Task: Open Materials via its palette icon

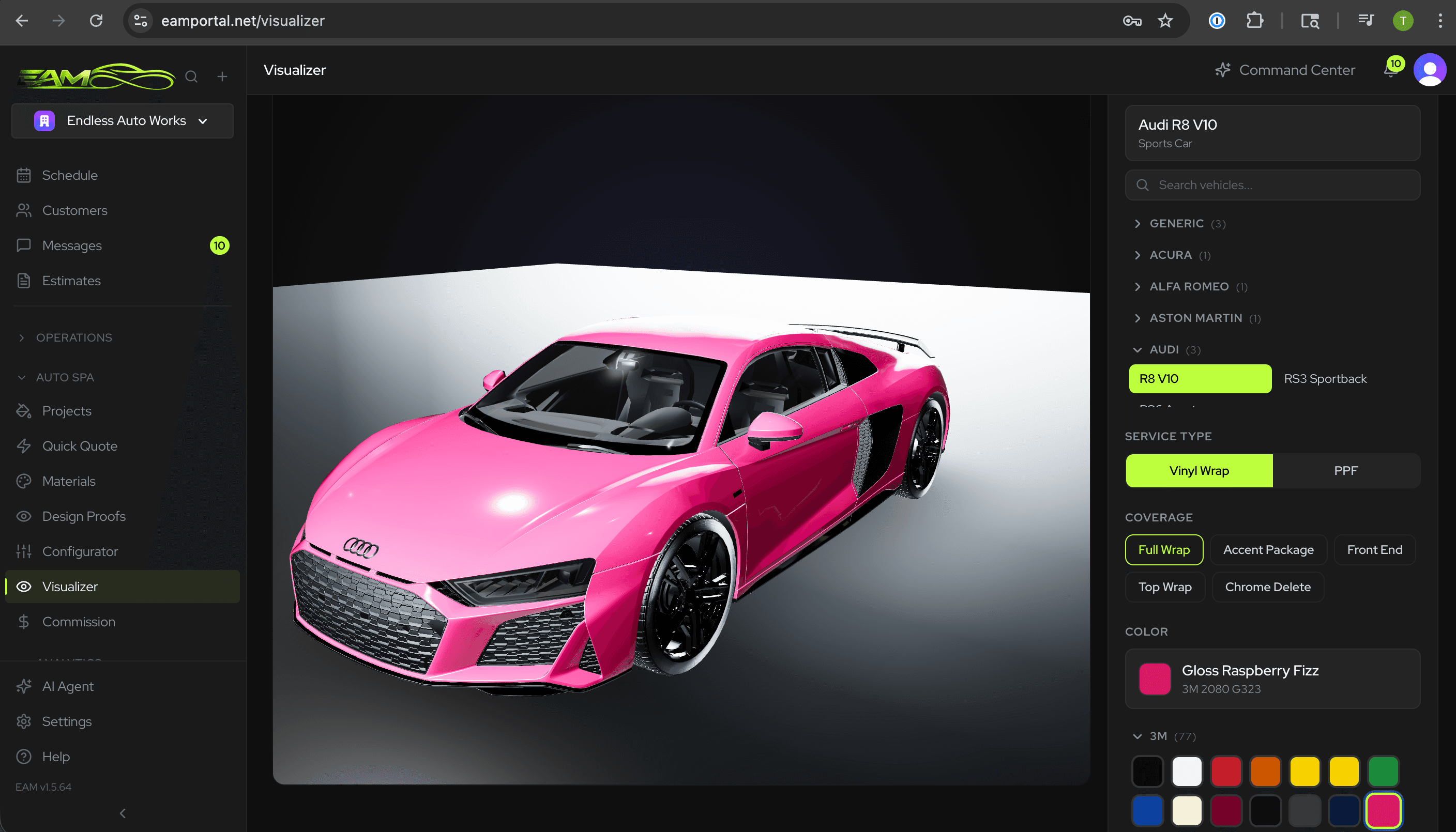Action: [x=23, y=481]
